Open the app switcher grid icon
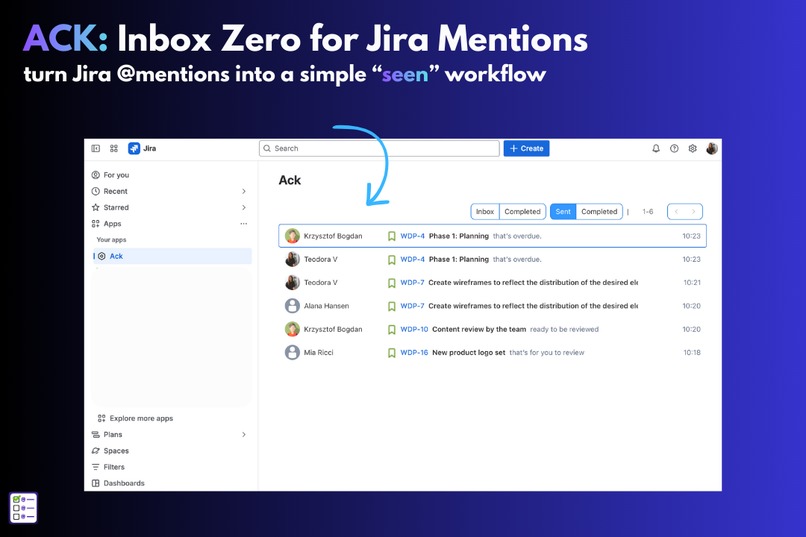The height and width of the screenshot is (537, 806). (114, 149)
